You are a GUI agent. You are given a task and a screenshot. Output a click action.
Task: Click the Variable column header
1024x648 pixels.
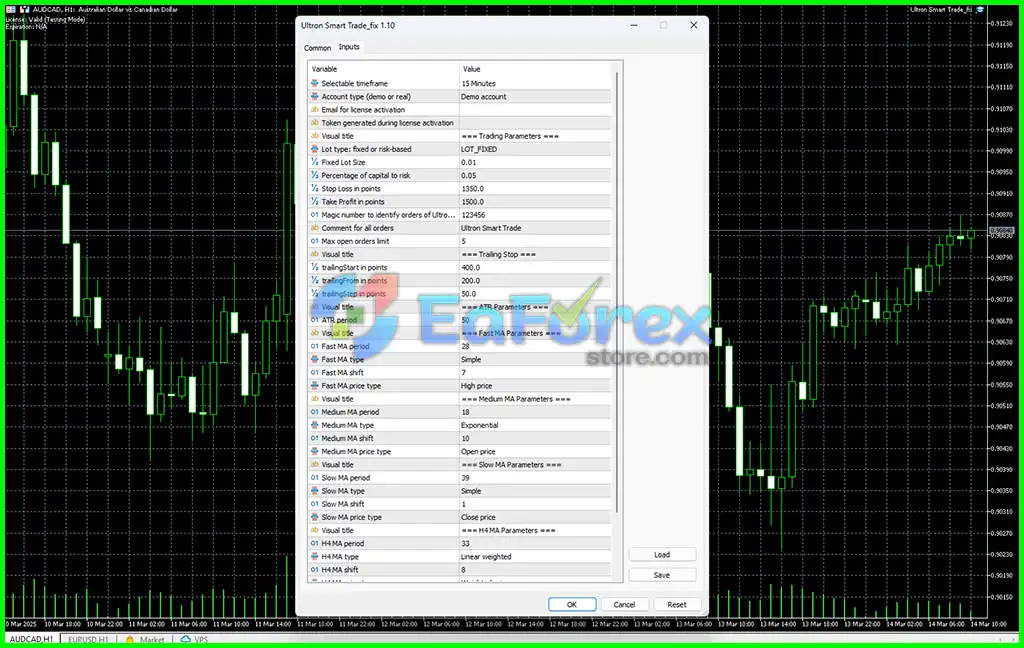coord(383,69)
